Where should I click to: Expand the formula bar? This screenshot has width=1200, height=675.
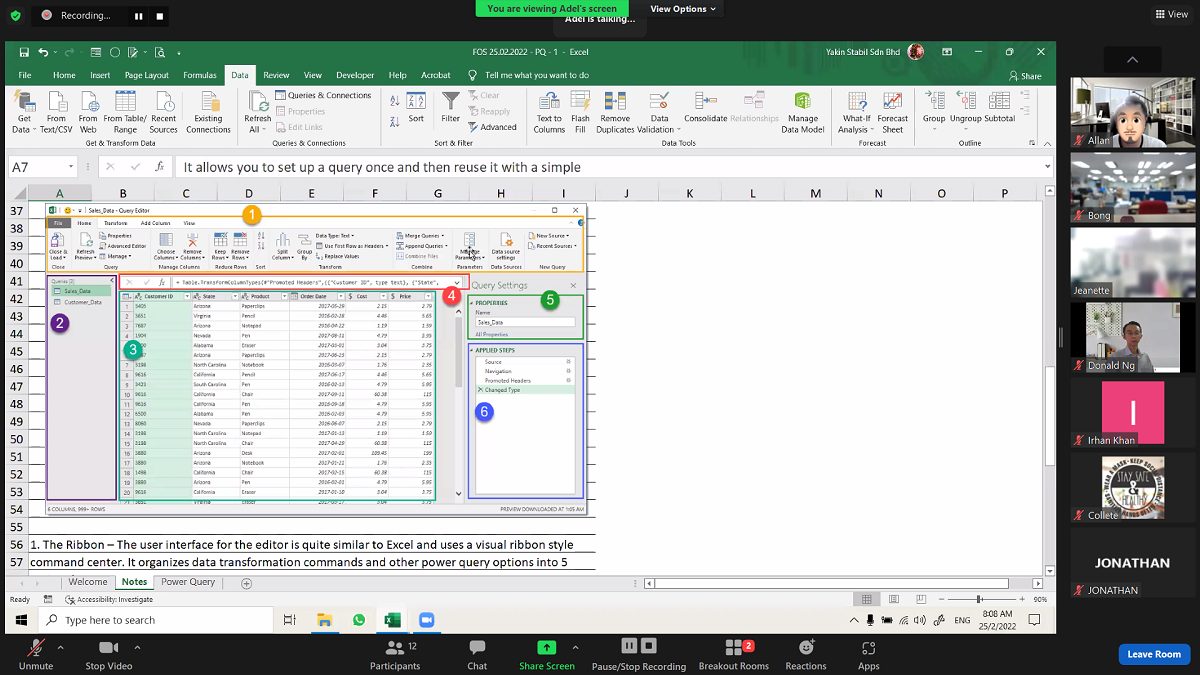1046,167
